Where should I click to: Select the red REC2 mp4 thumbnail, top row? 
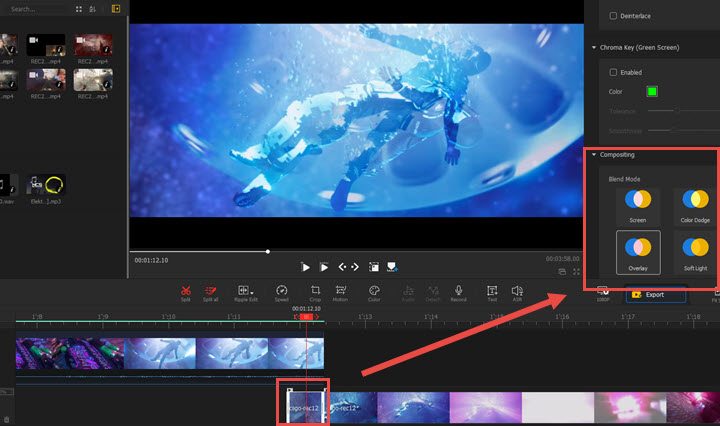click(x=93, y=45)
